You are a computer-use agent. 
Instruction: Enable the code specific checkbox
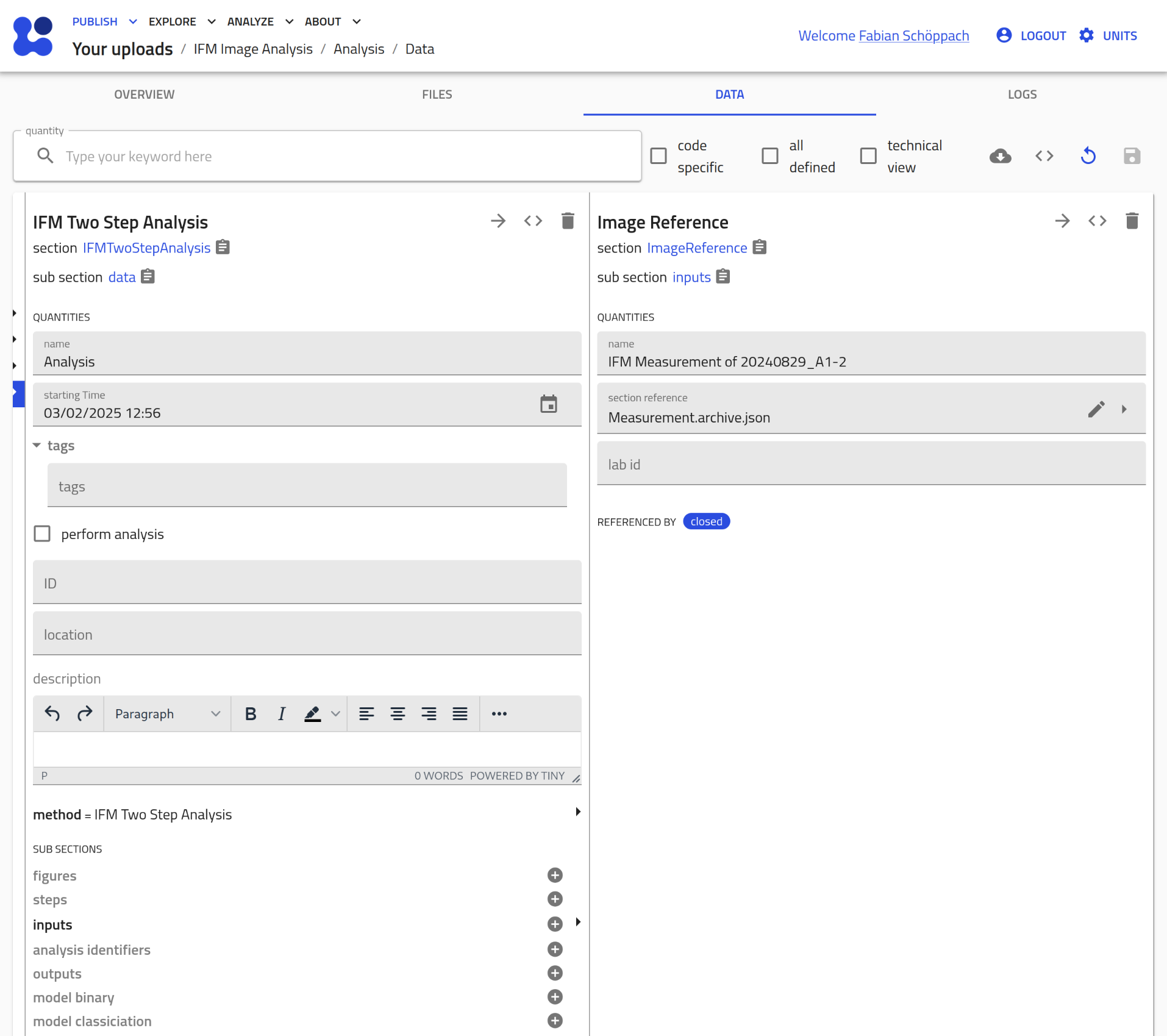658,156
